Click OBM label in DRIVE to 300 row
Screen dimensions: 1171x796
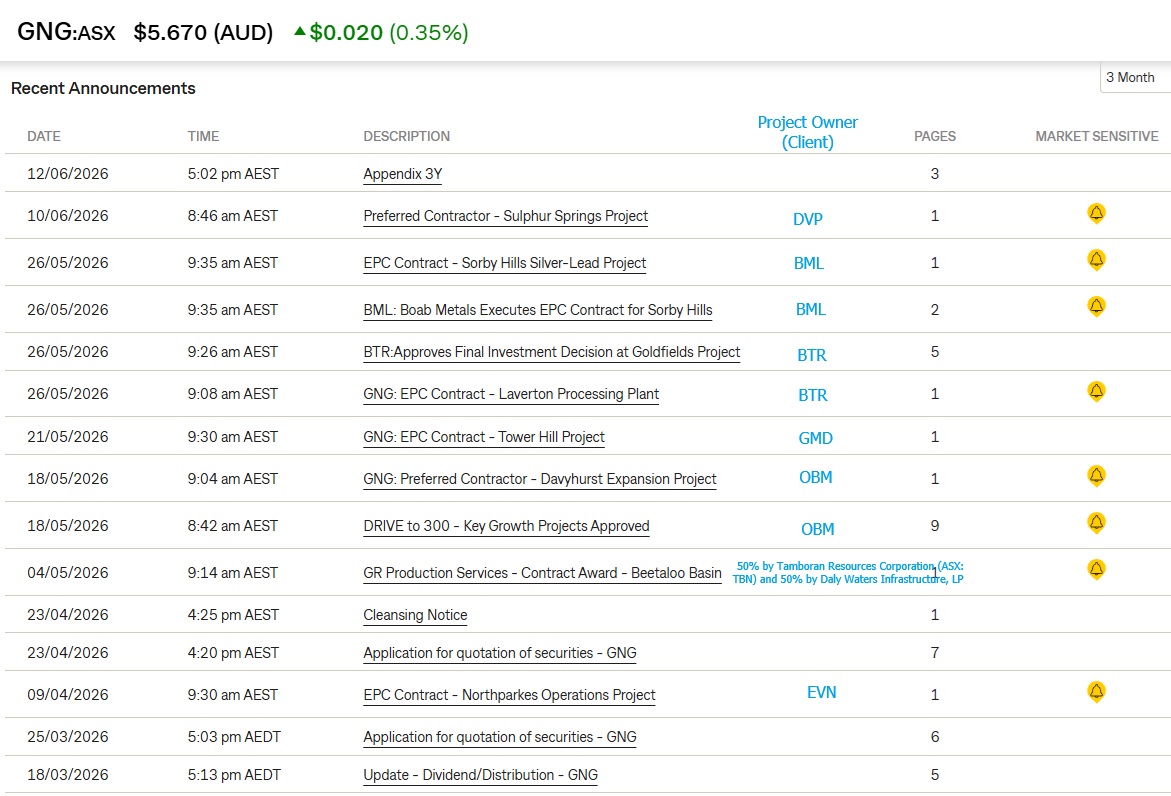tap(818, 529)
